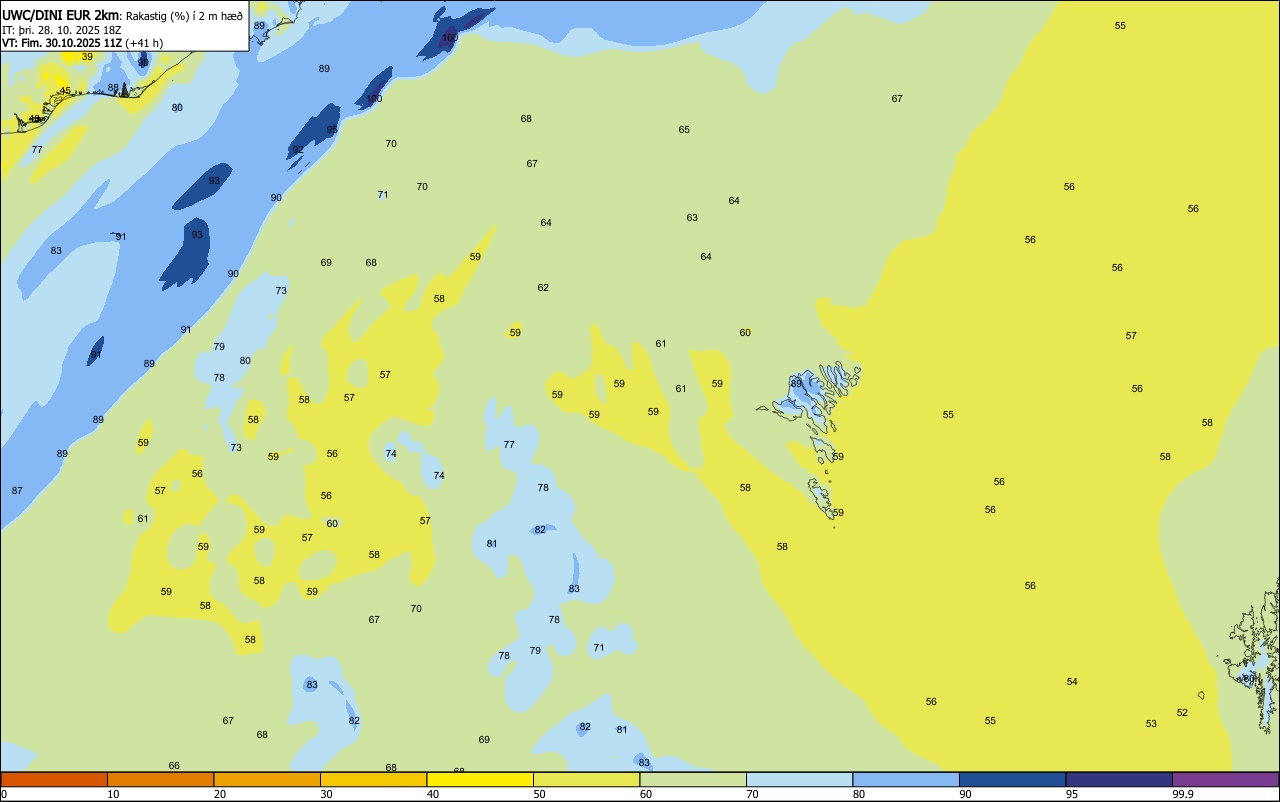Select the amber 20–30 legend color box
Viewport: 1280px width, 802px height.
(267, 779)
